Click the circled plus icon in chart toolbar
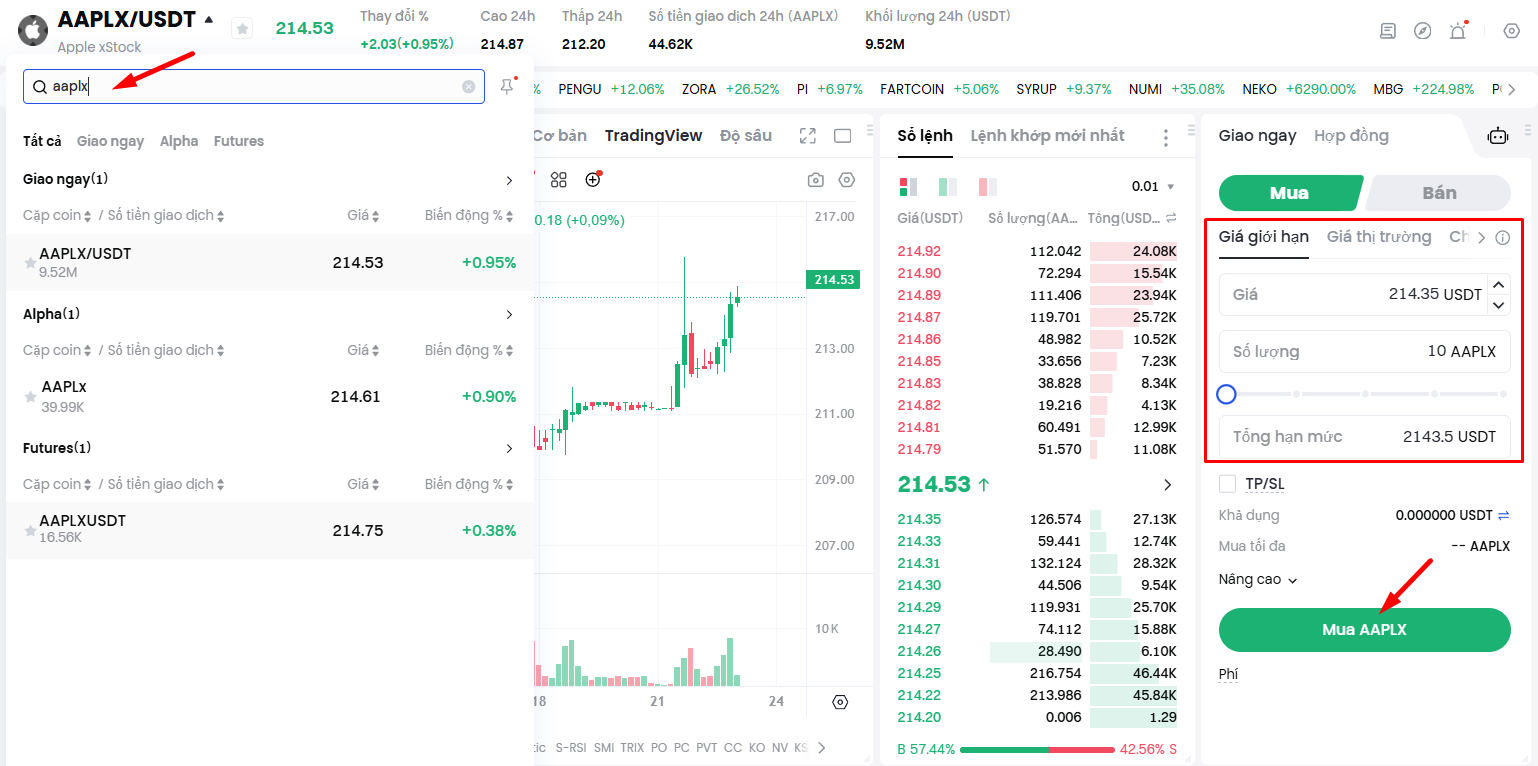The width and height of the screenshot is (1538, 766). click(x=593, y=180)
